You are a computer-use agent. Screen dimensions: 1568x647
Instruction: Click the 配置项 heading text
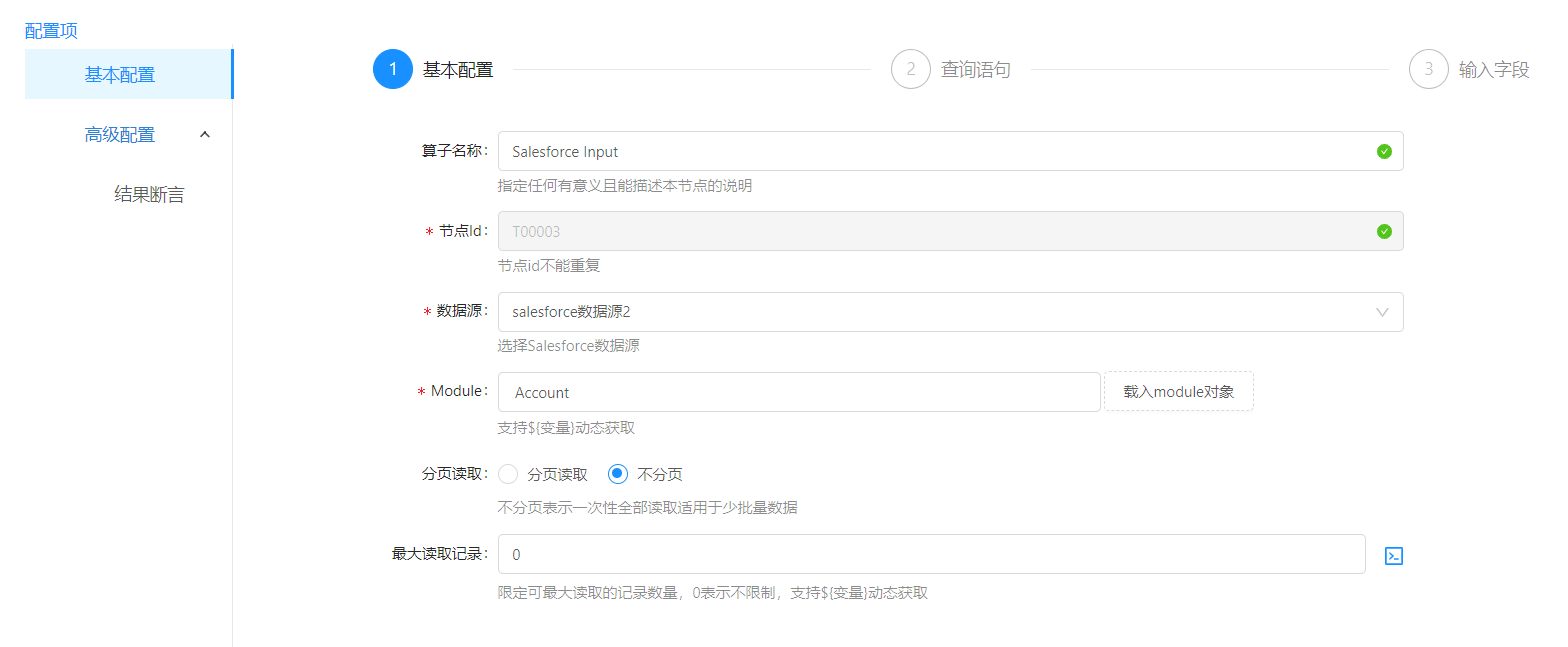(x=51, y=31)
